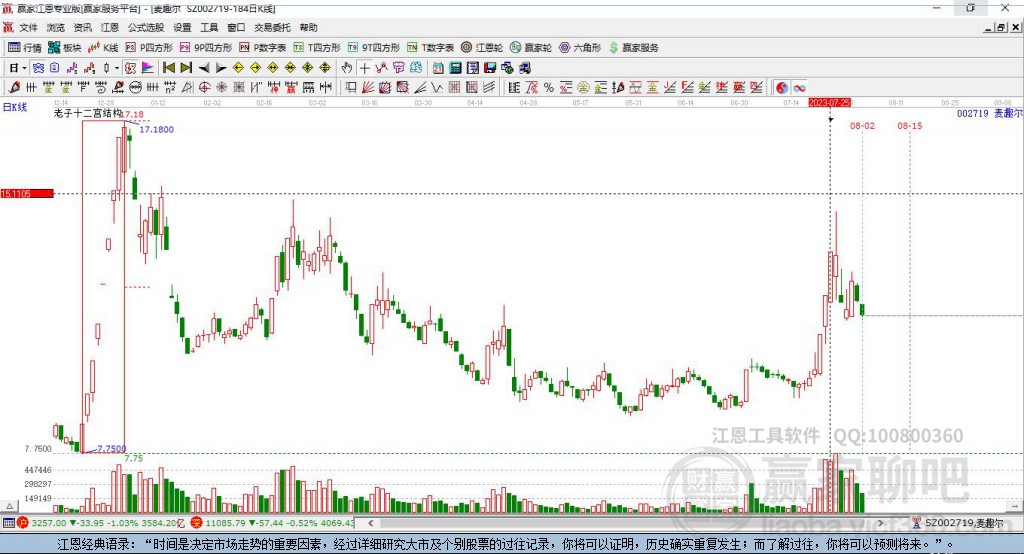Open the 窗口 menu
Viewport: 1024px width, 554px height.
click(236, 27)
